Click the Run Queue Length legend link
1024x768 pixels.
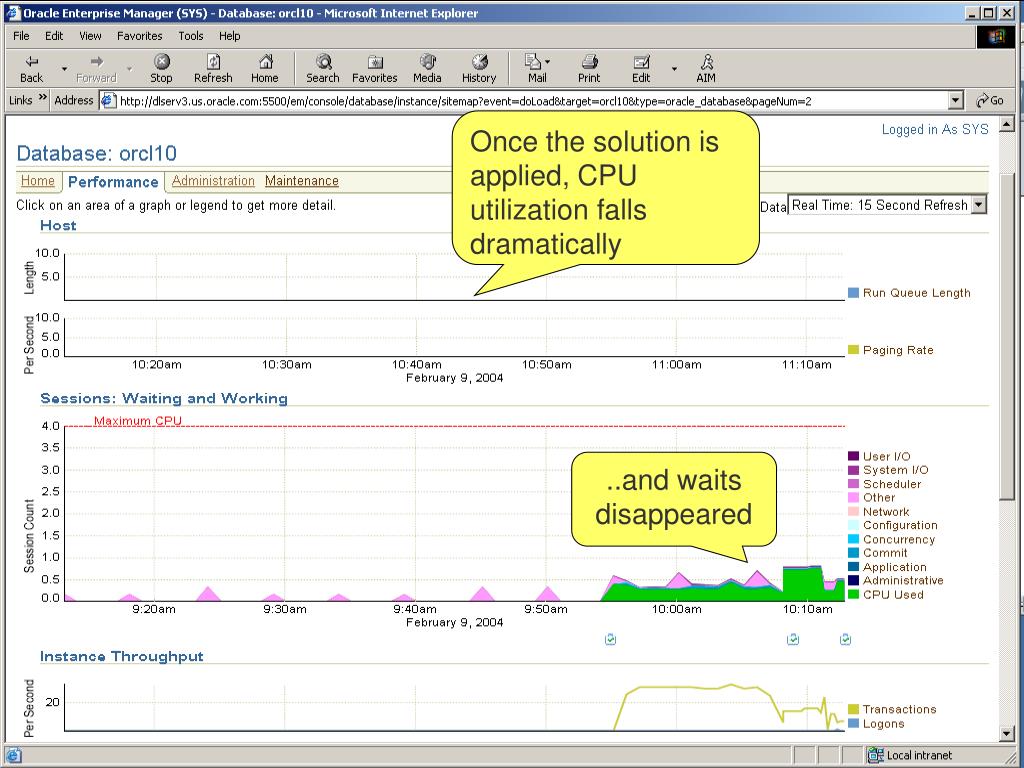916,293
